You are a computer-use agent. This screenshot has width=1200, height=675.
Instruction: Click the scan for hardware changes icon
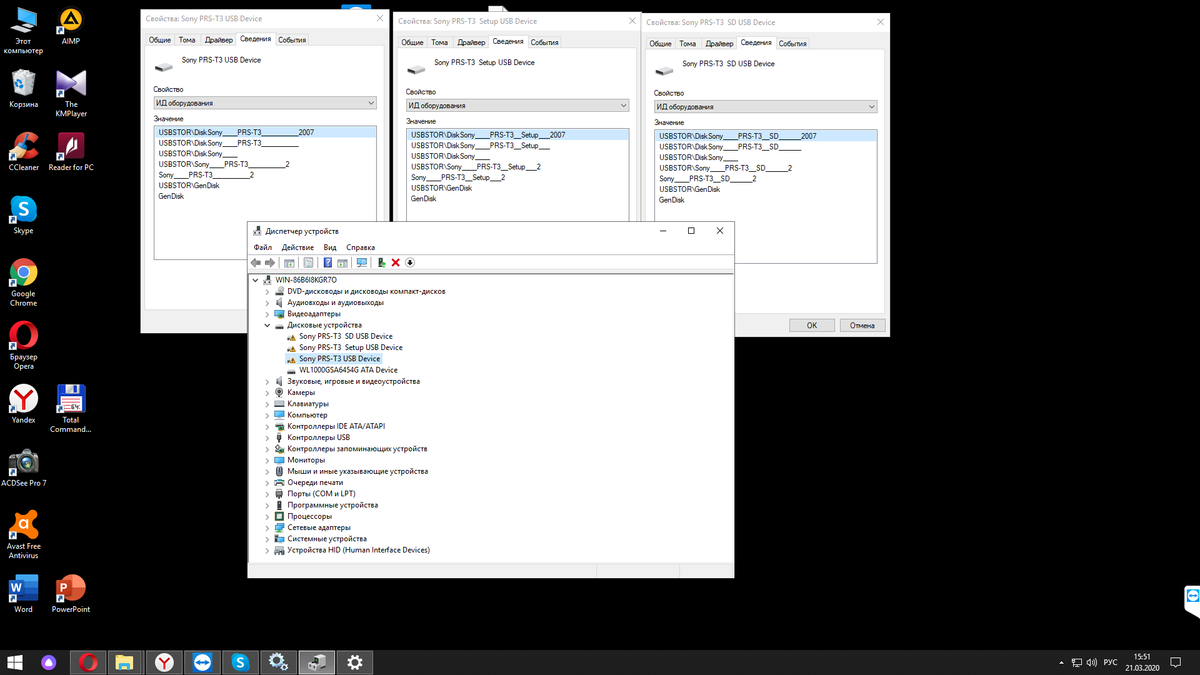[x=362, y=263]
